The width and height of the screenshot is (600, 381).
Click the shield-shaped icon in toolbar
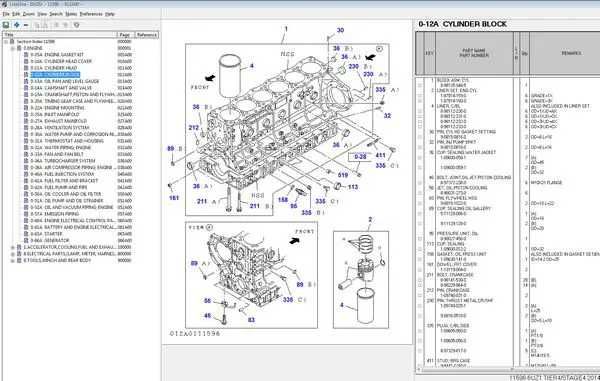(77, 25)
